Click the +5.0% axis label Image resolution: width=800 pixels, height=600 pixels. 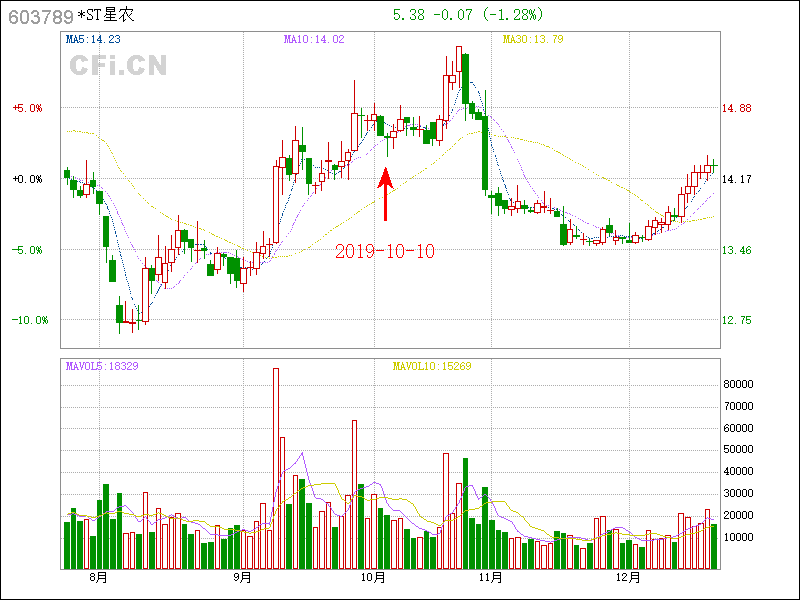28,108
